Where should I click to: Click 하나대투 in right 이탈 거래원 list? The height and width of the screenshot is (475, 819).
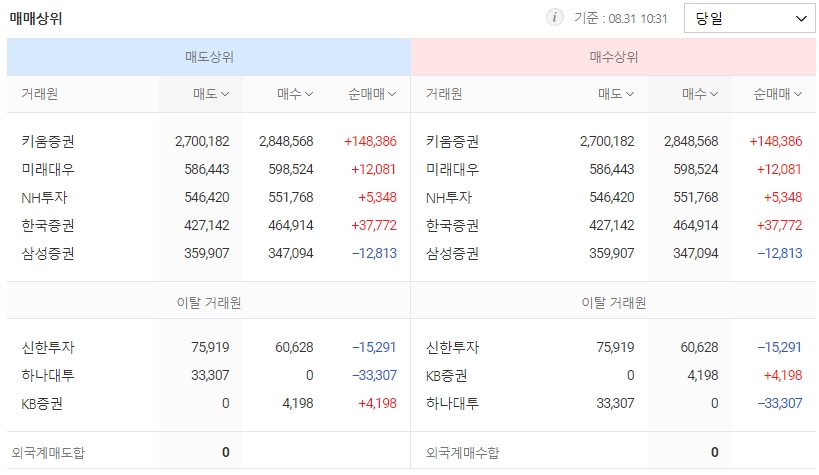(452, 403)
